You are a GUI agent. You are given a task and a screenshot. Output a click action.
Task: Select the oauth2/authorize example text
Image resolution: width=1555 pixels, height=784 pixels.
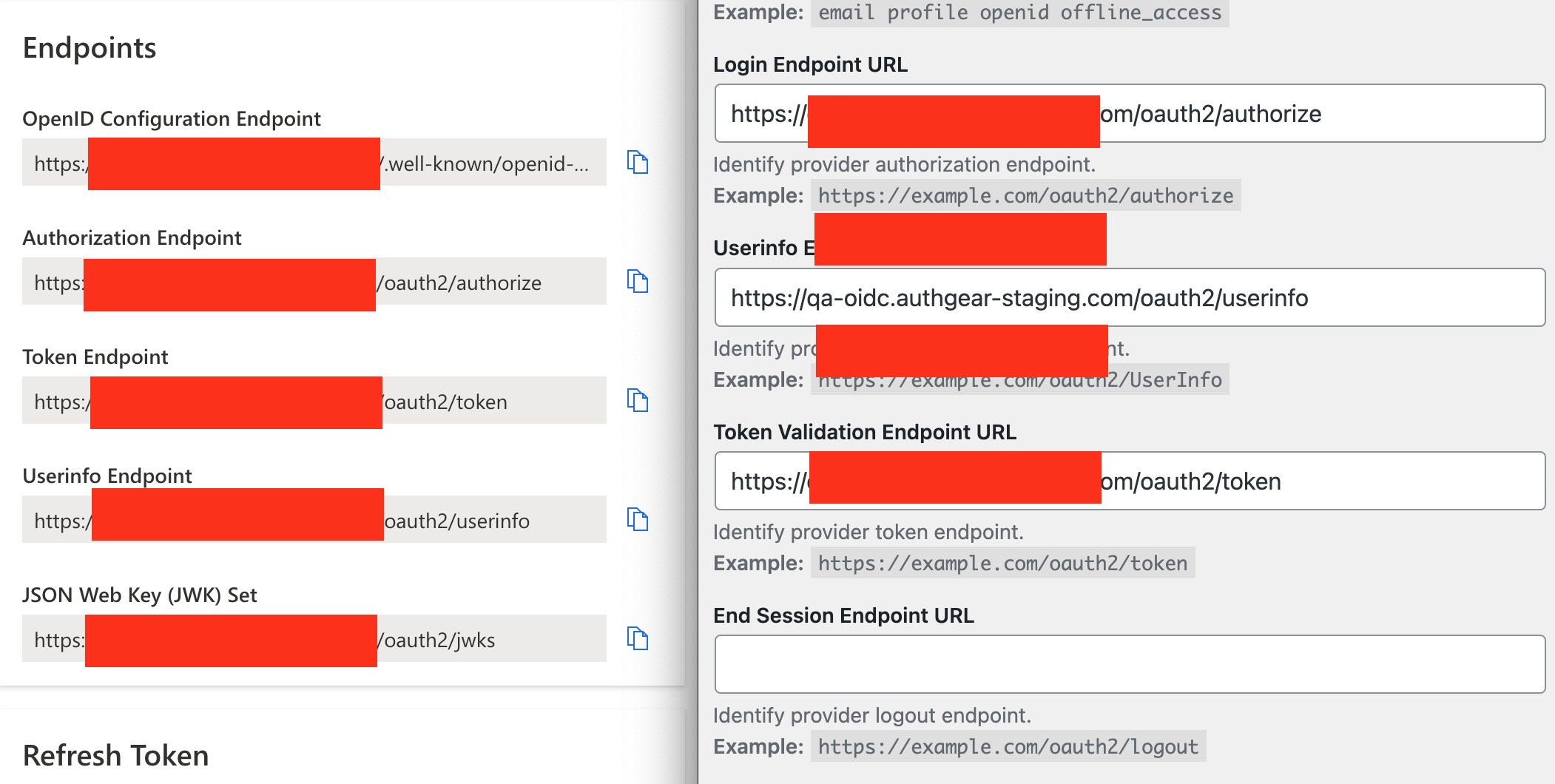click(1025, 195)
